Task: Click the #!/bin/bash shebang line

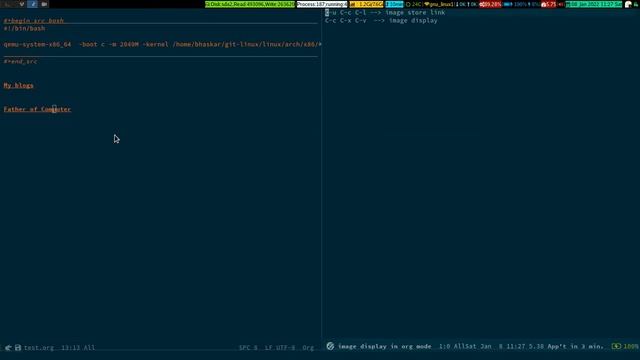Action: point(24,29)
